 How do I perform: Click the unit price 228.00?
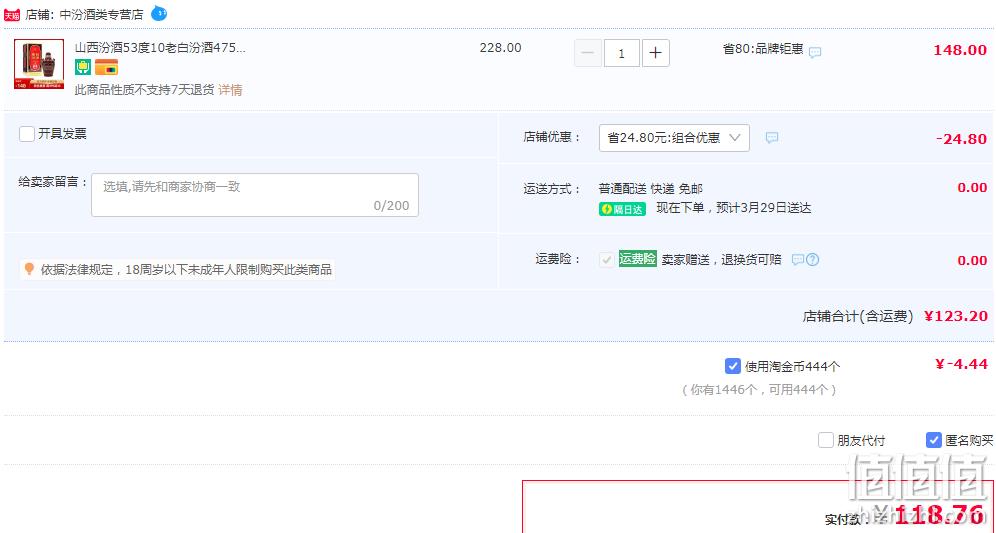(x=501, y=48)
